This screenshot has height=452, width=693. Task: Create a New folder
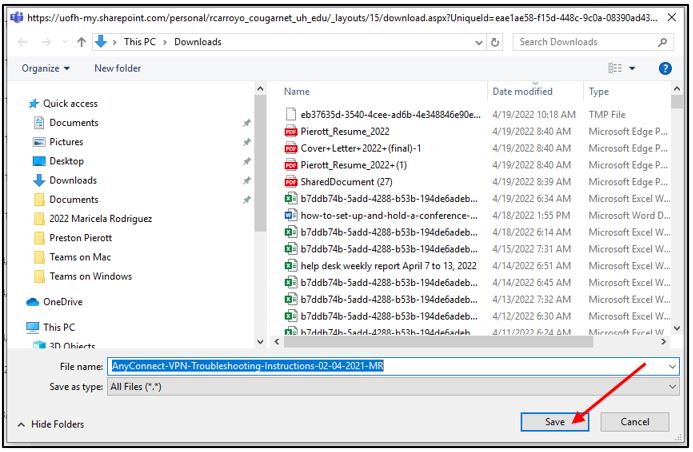click(117, 68)
